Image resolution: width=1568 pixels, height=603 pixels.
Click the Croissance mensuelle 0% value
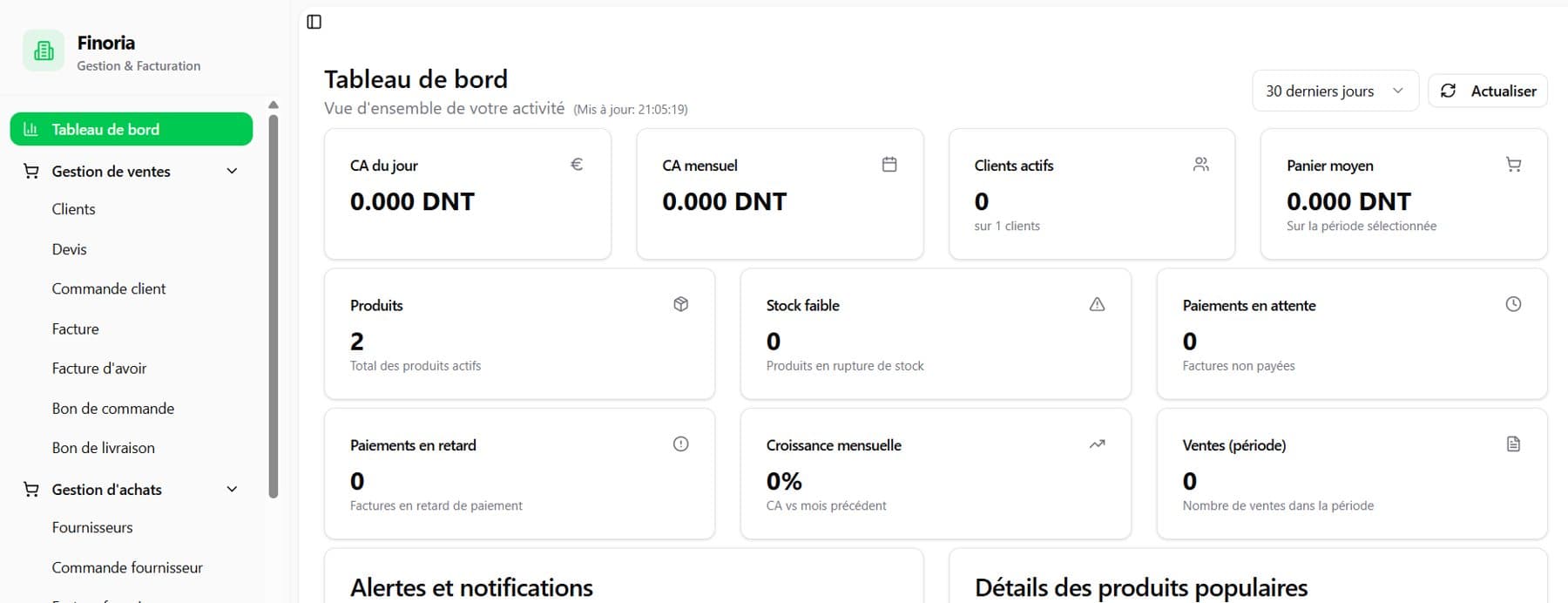pyautogui.click(x=784, y=481)
